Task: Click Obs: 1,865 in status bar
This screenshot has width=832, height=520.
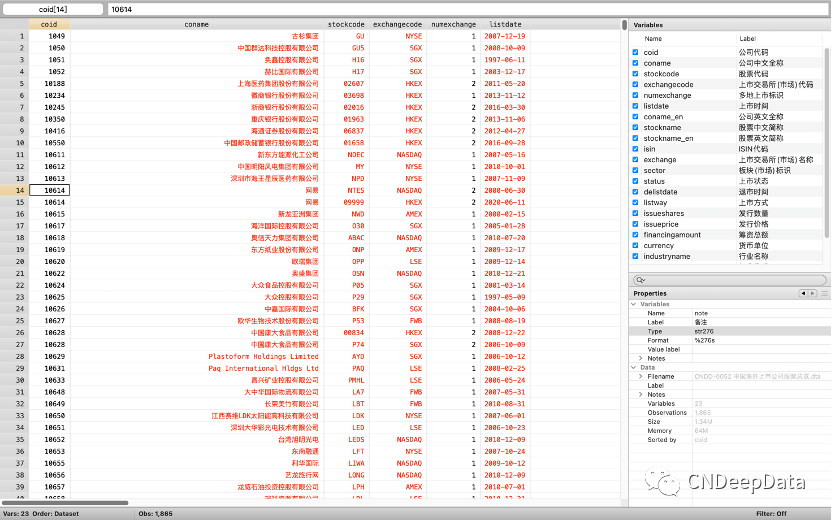Action: click(x=155, y=514)
